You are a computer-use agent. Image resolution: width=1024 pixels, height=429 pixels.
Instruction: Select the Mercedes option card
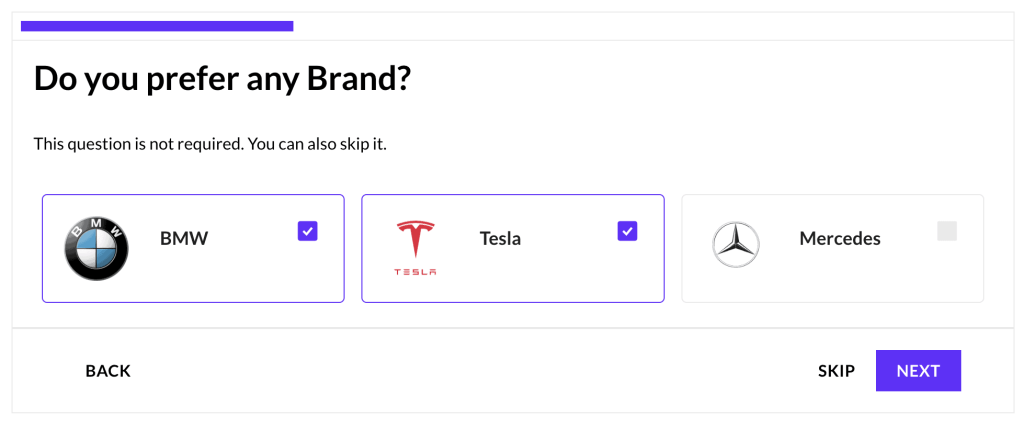coord(860,280)
